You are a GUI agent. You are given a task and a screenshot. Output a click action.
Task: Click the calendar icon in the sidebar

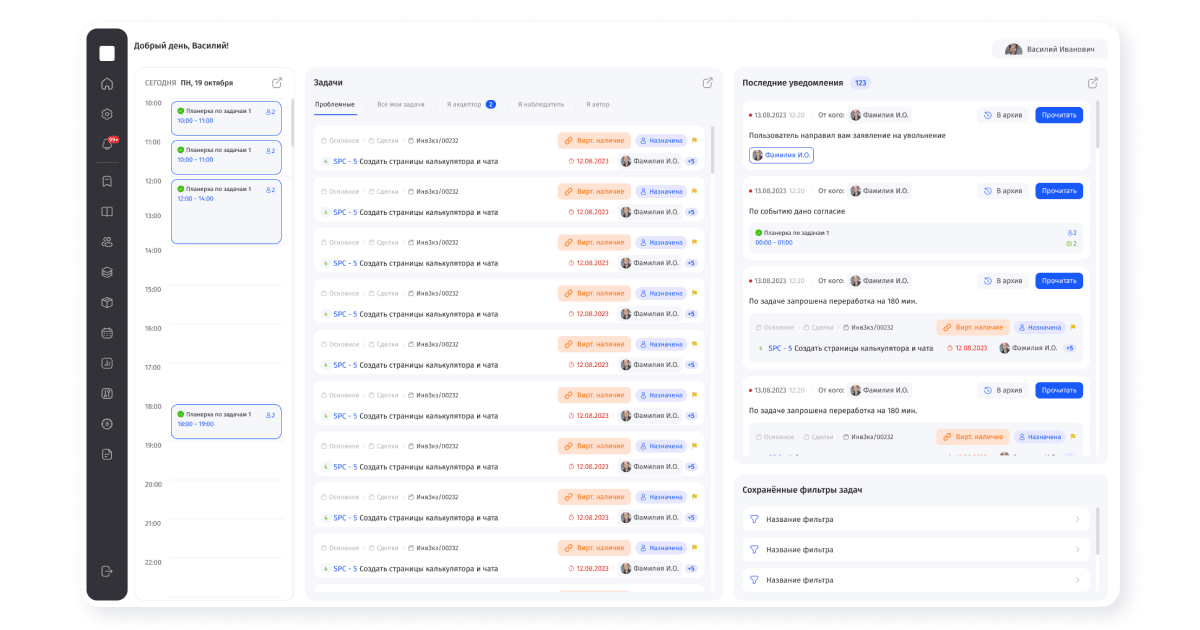pyautogui.click(x=107, y=332)
